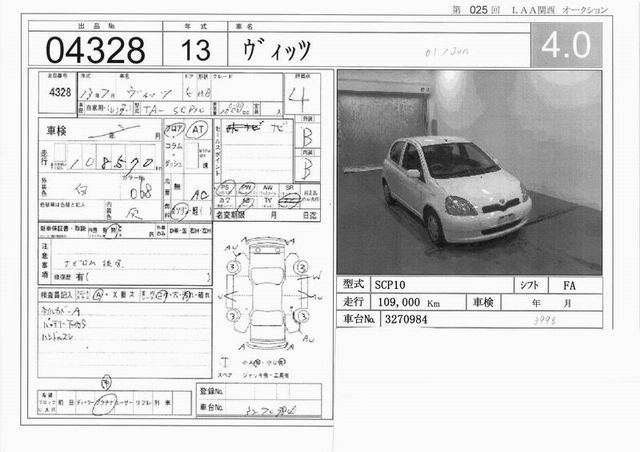640x452 pixels.
Task: Click the handwritten date 01/Jun
Action: pyautogui.click(x=447, y=52)
